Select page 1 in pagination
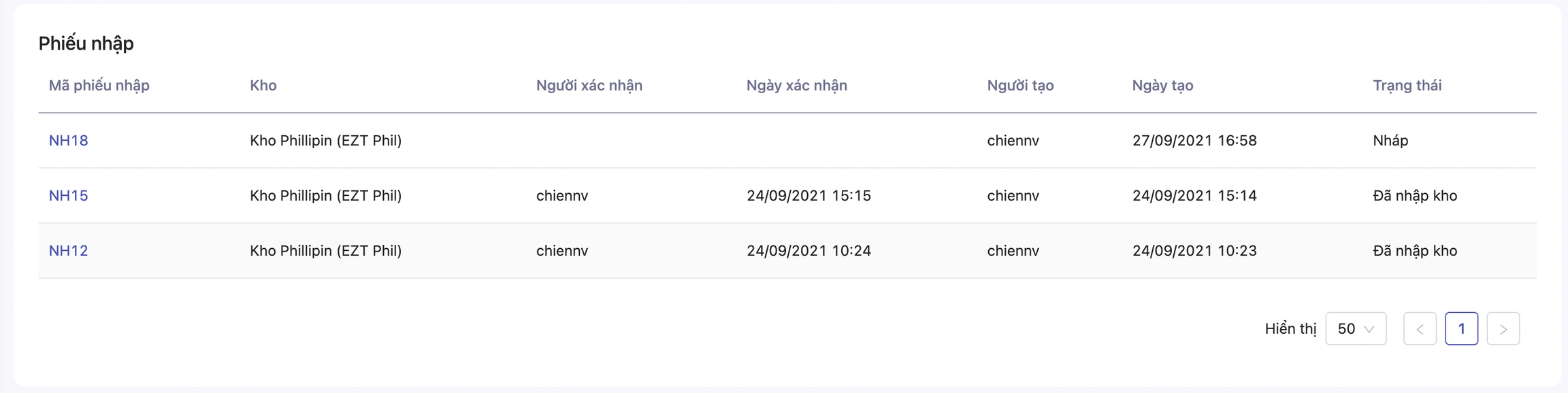 point(1461,329)
